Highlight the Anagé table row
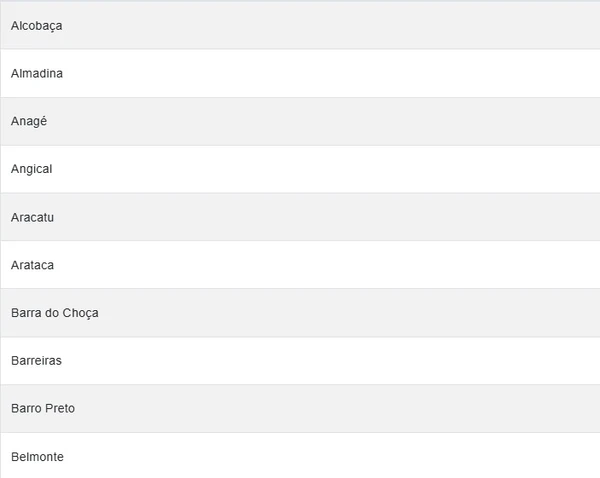The width and height of the screenshot is (600, 478). [x=300, y=121]
